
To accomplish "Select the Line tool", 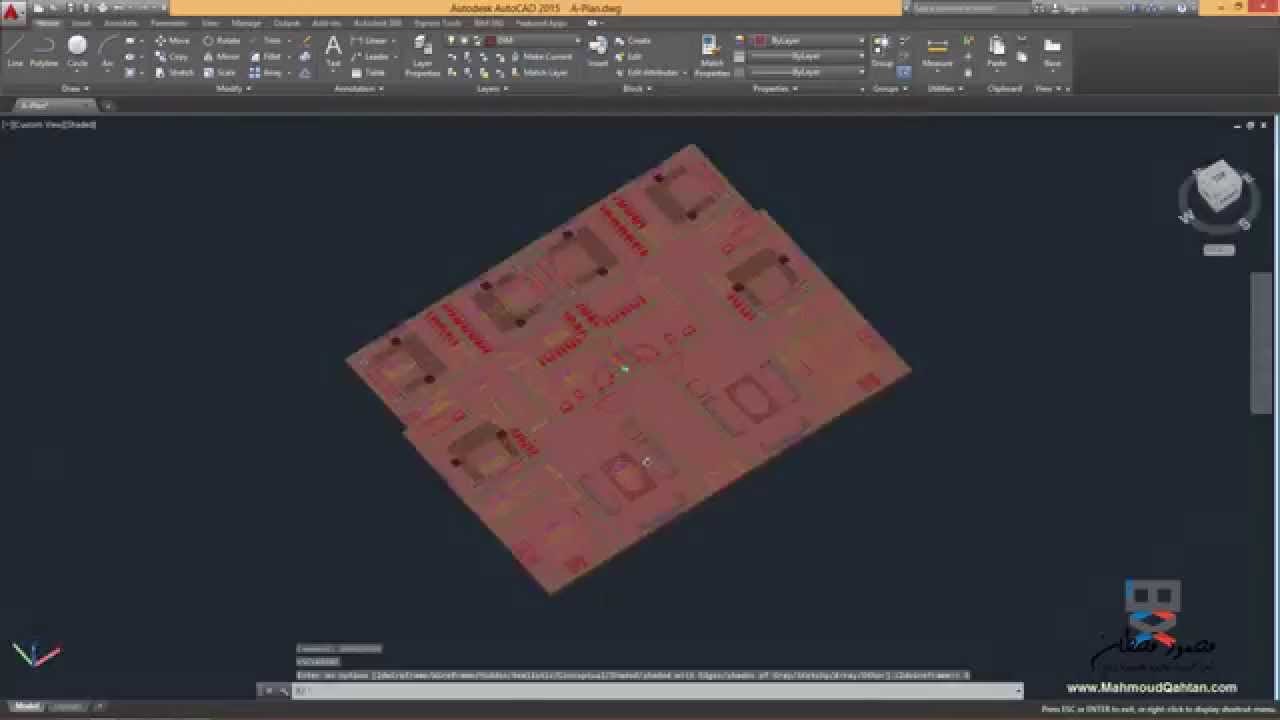I will click(x=15, y=52).
